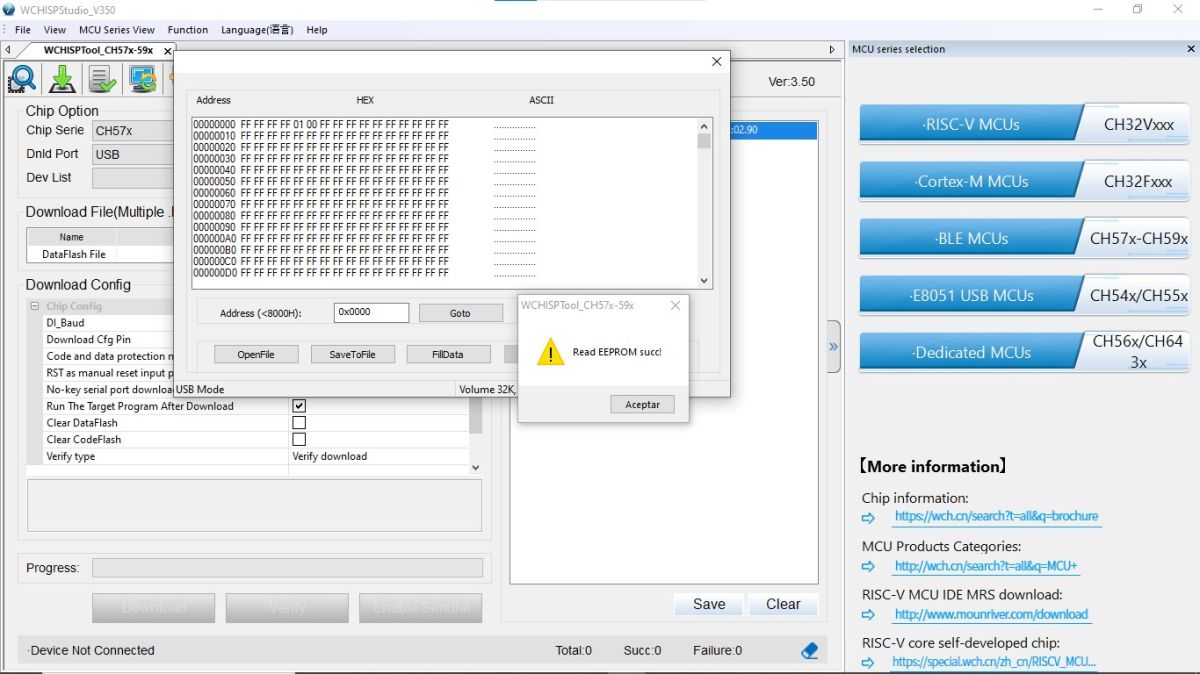
Task: Click the 'Device Not Connected' status text
Action: click(91, 651)
